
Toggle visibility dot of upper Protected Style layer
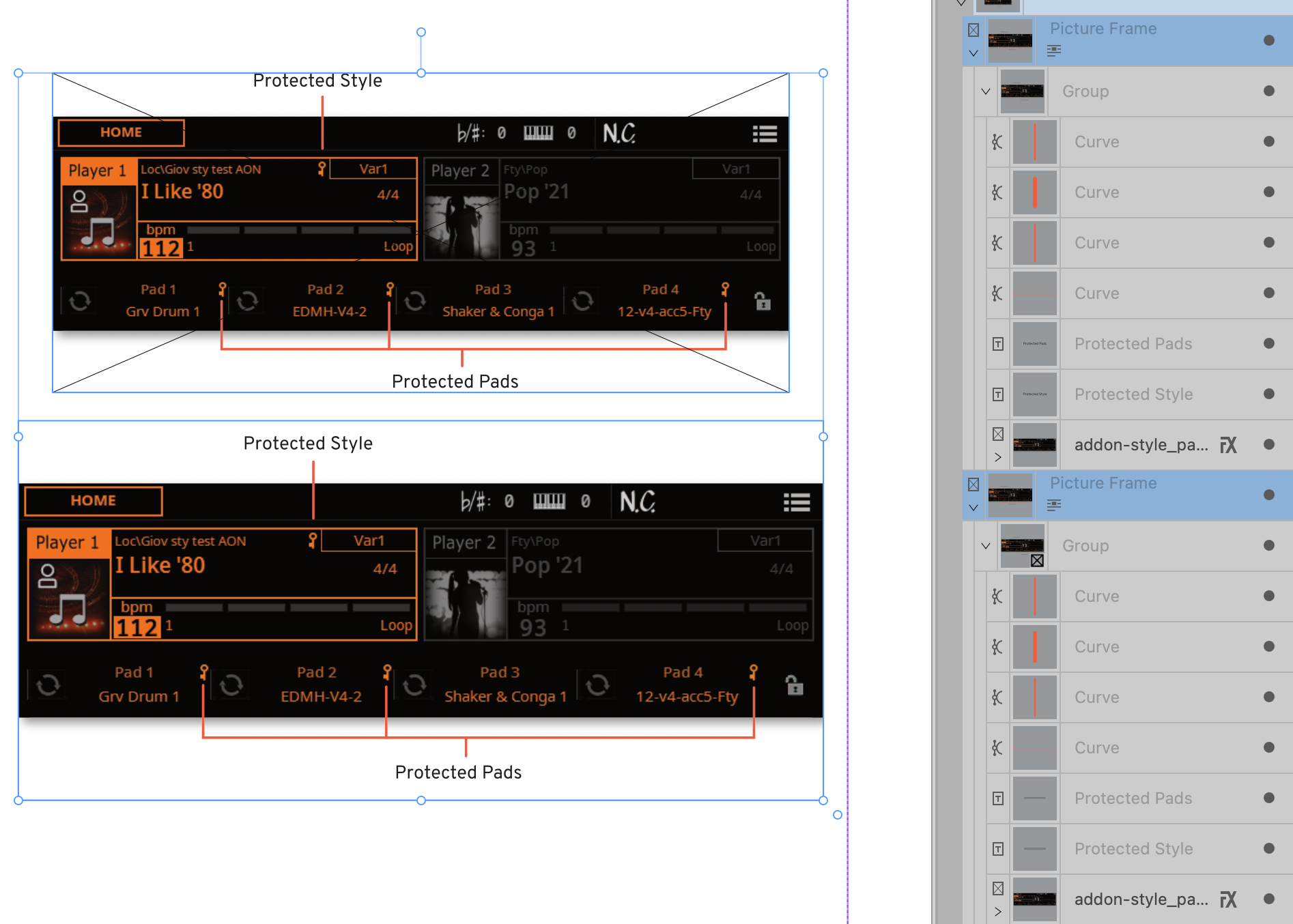click(x=1269, y=394)
